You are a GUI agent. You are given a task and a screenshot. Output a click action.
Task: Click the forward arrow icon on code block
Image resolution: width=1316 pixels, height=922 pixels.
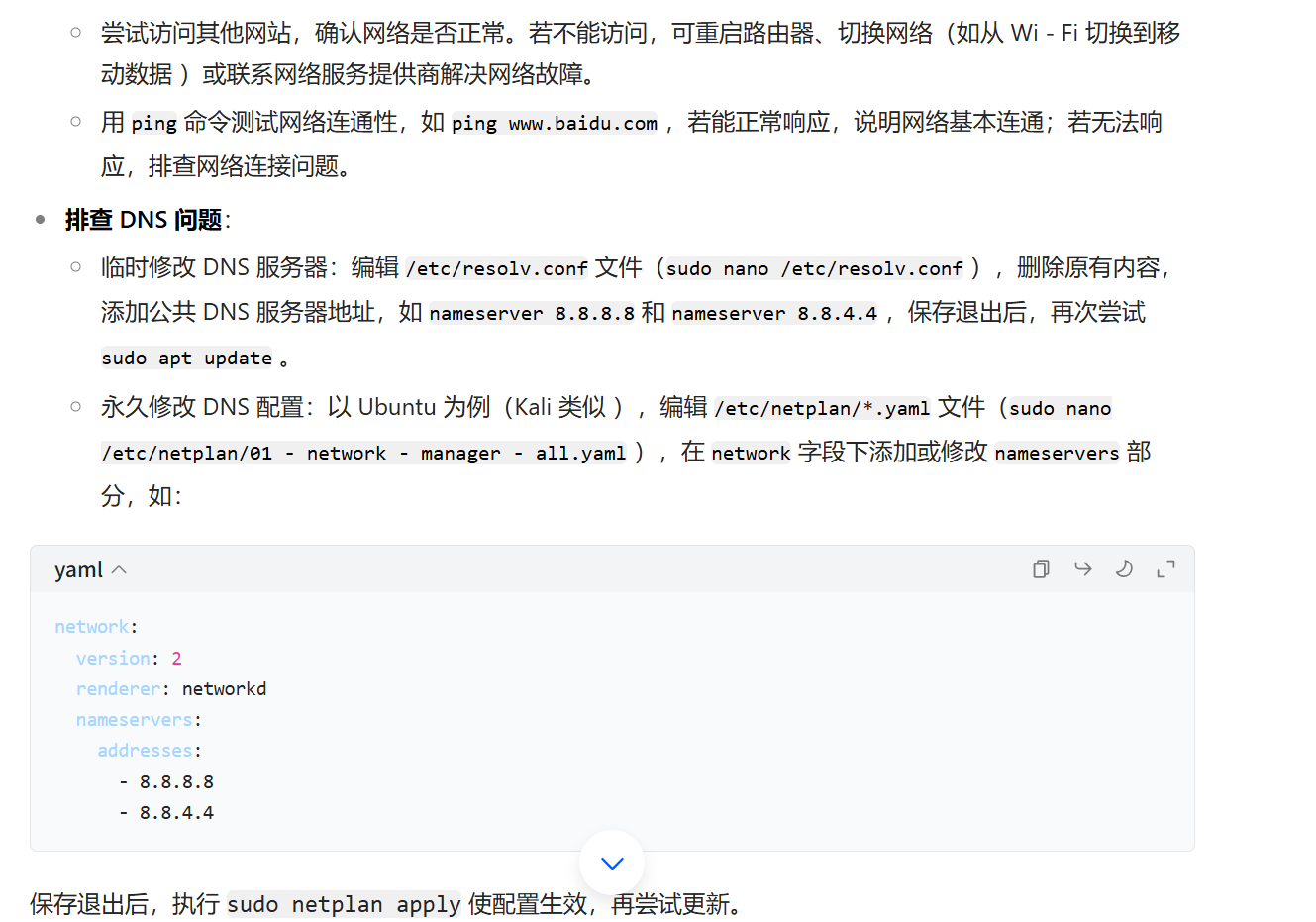(1082, 569)
